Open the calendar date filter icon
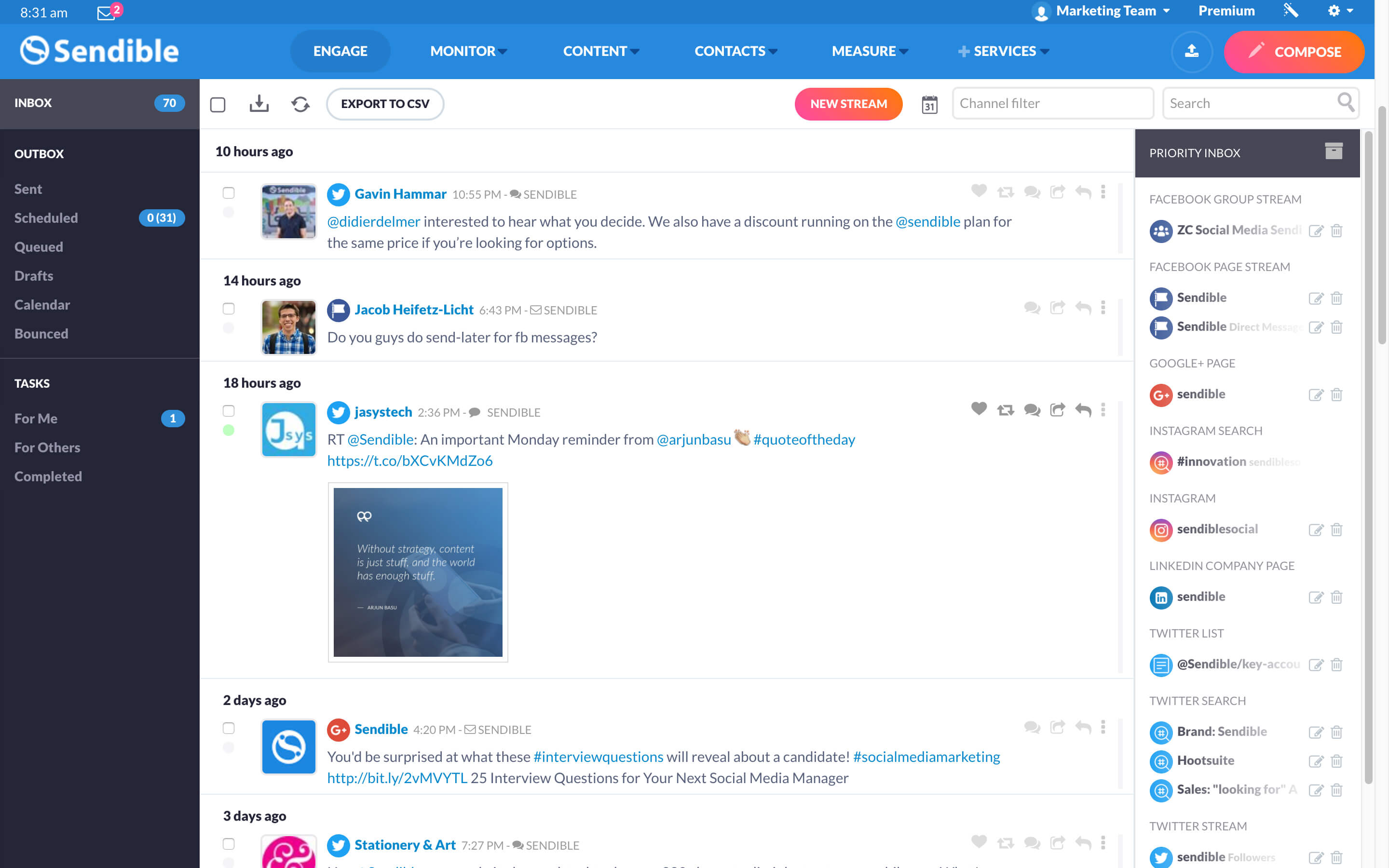1389x868 pixels. pos(929,105)
